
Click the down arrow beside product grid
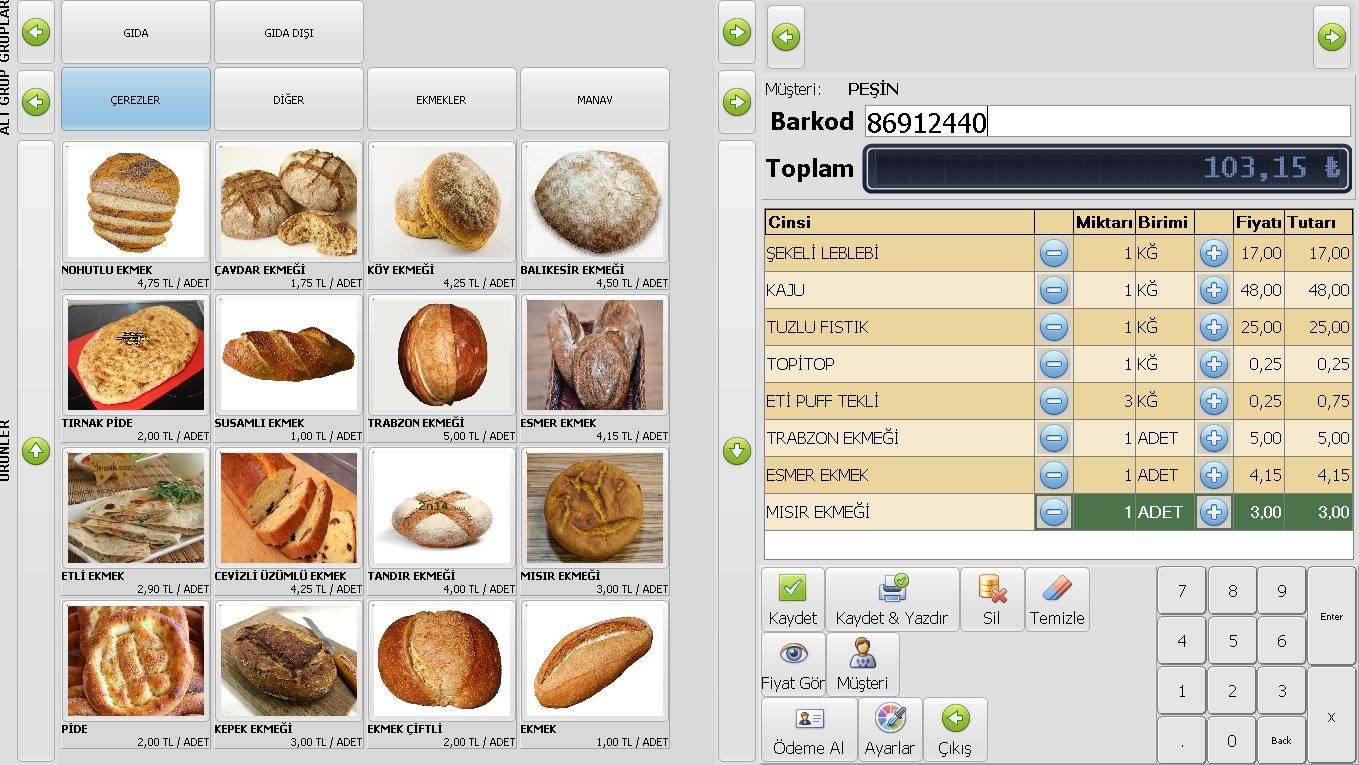click(737, 451)
